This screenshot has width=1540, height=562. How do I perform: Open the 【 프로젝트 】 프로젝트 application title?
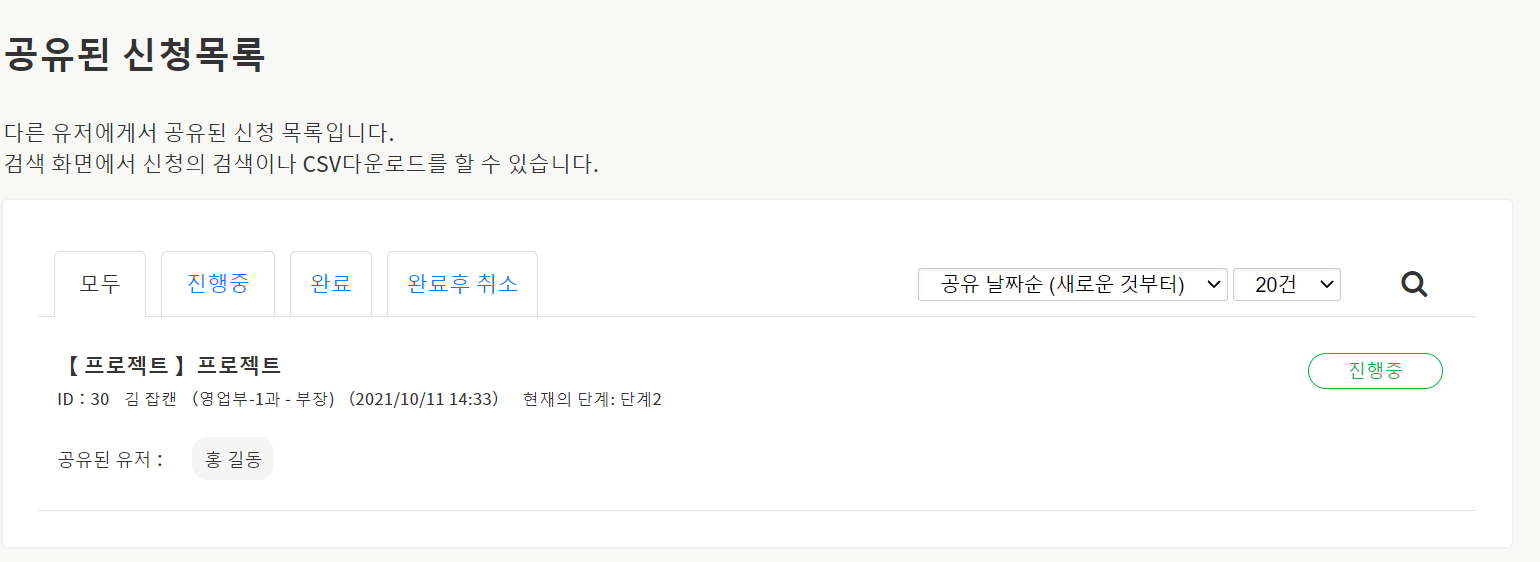pos(170,366)
